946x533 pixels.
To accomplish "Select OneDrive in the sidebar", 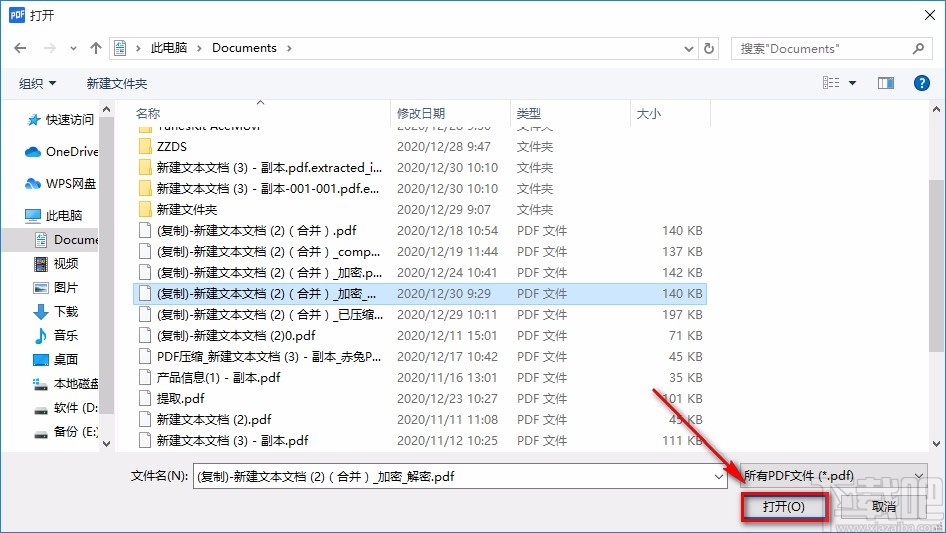I will [x=61, y=152].
